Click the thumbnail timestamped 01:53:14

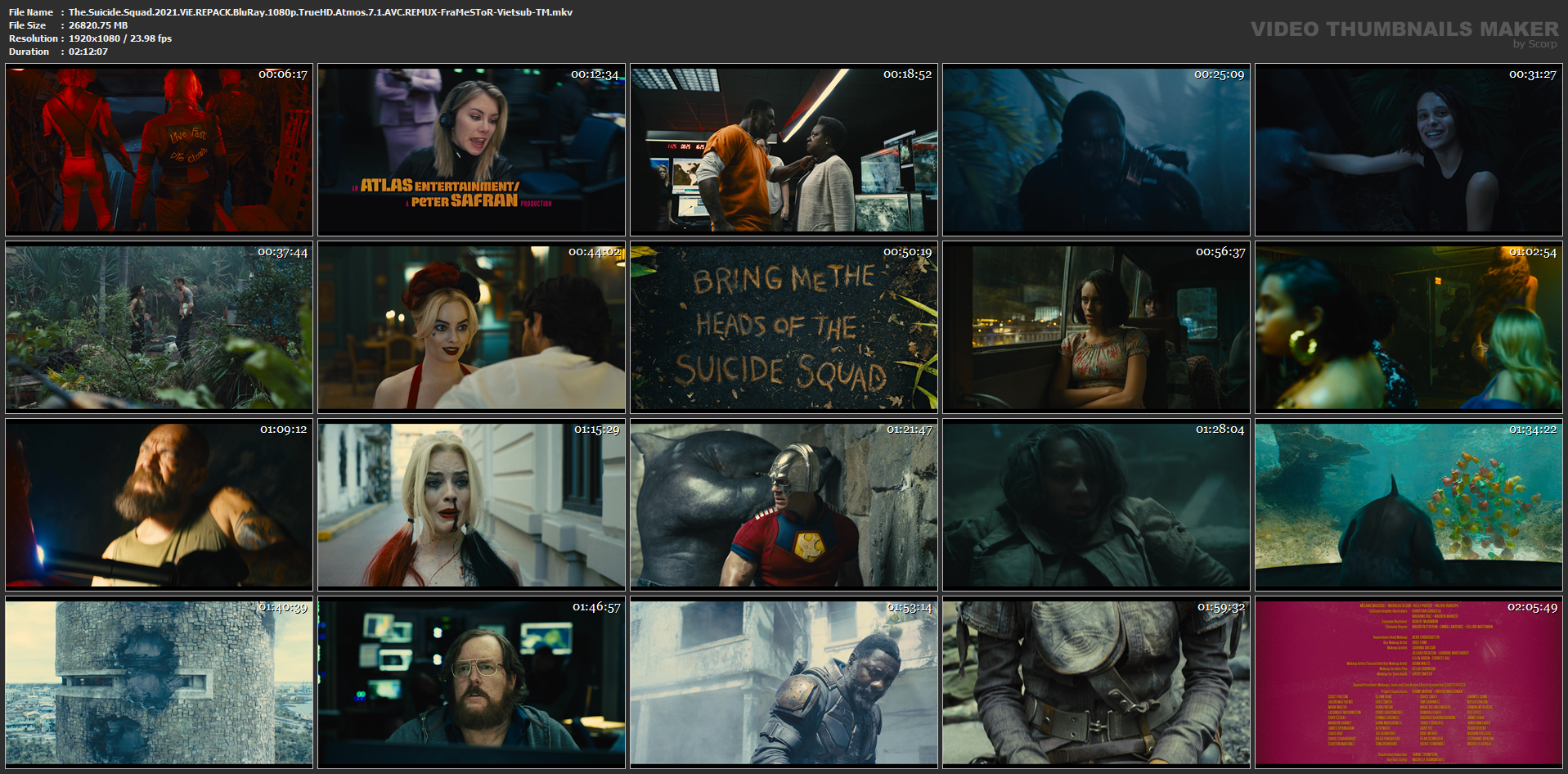tap(784, 682)
